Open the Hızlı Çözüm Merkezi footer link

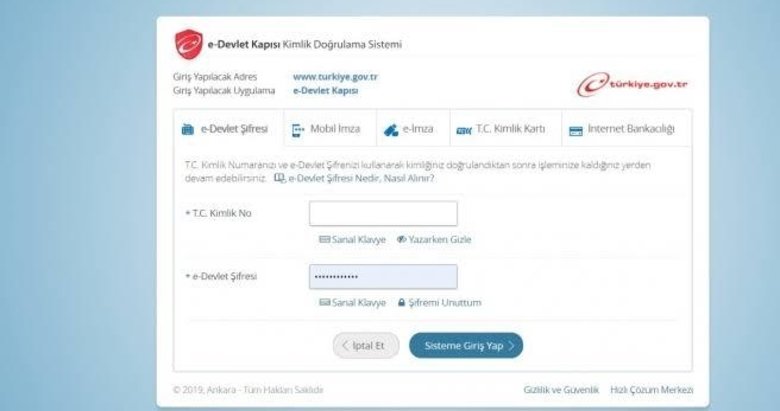[651, 389]
